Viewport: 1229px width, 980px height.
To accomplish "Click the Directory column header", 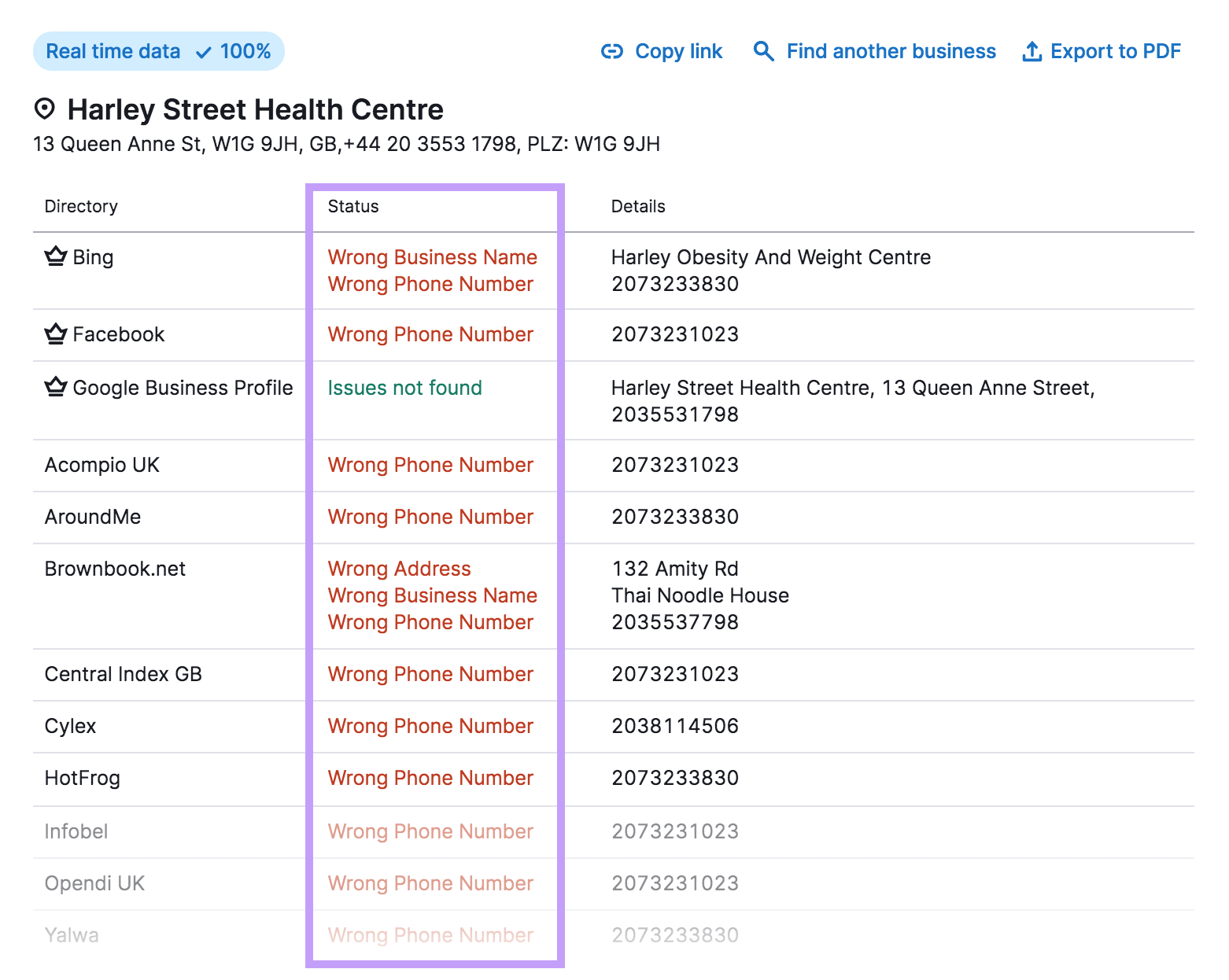I will click(x=81, y=206).
